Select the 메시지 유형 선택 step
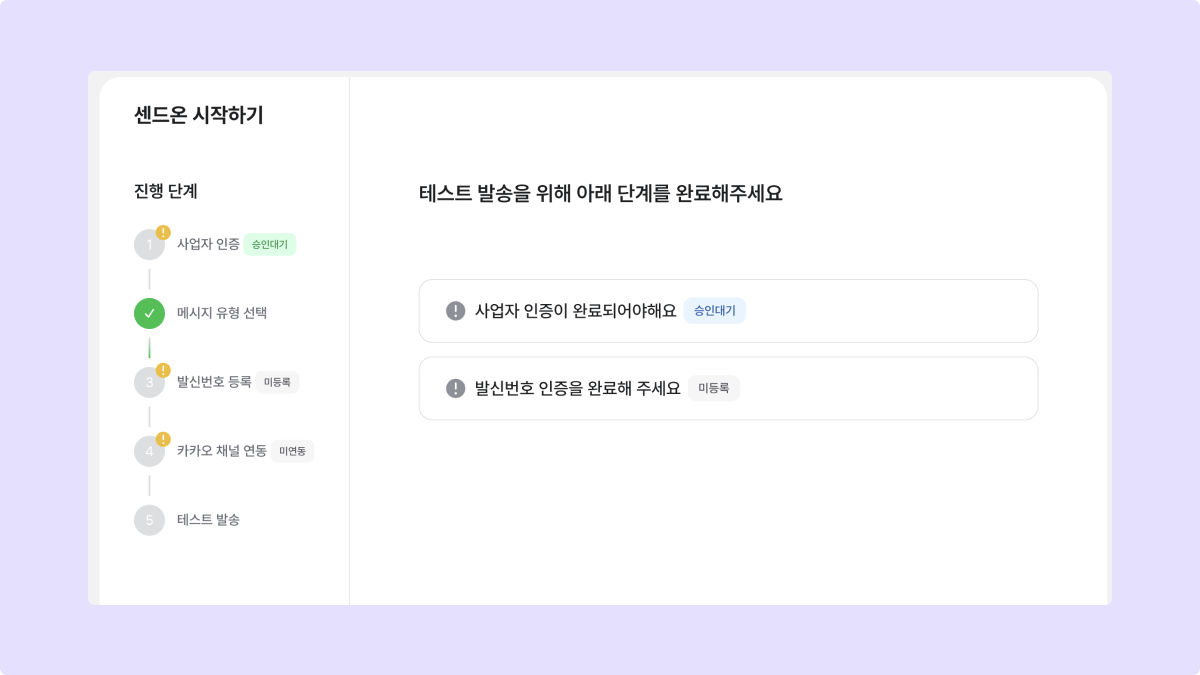The height and width of the screenshot is (675, 1200). 222,313
